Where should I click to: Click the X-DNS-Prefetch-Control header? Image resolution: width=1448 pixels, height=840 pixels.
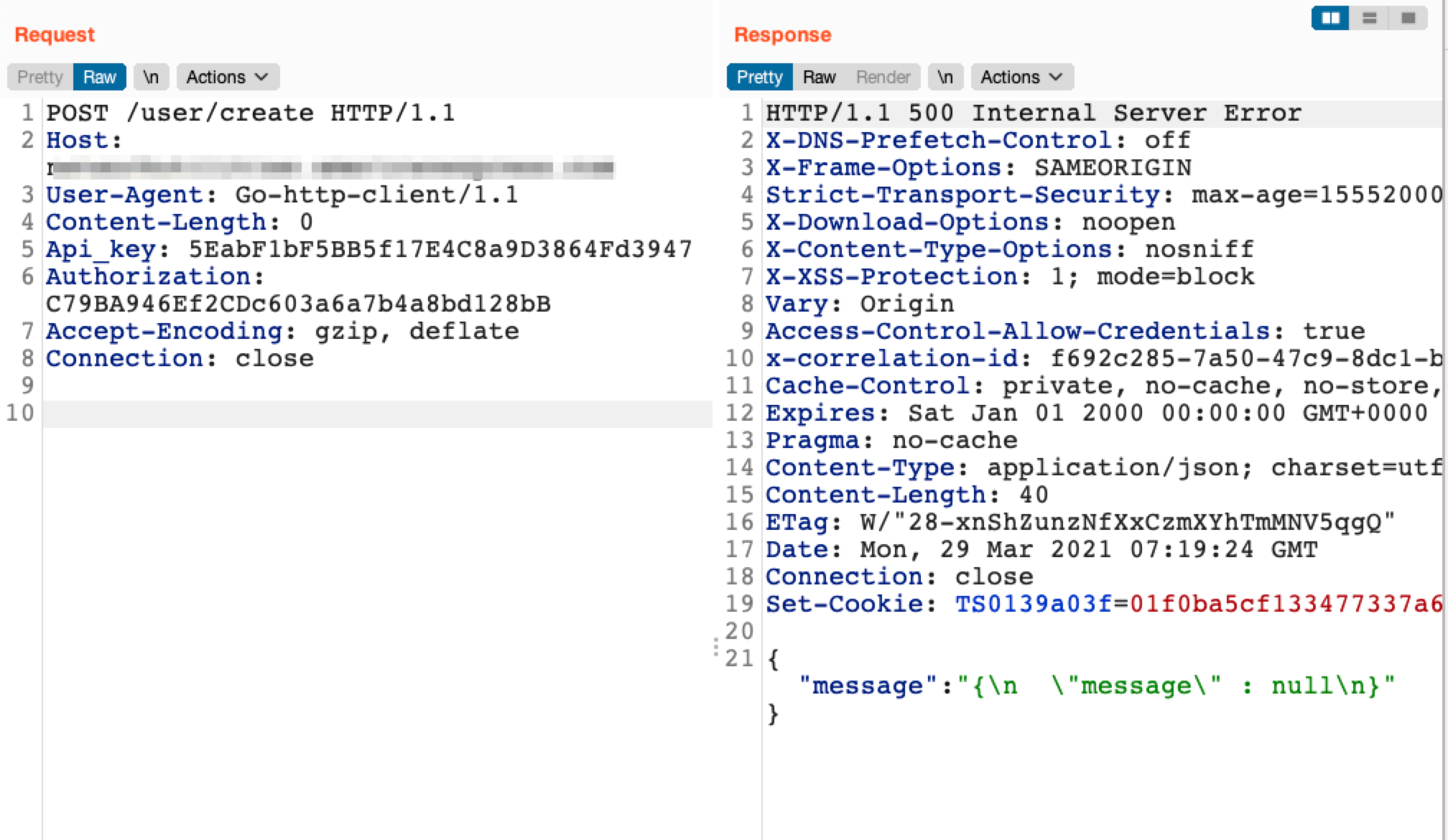[x=978, y=140]
